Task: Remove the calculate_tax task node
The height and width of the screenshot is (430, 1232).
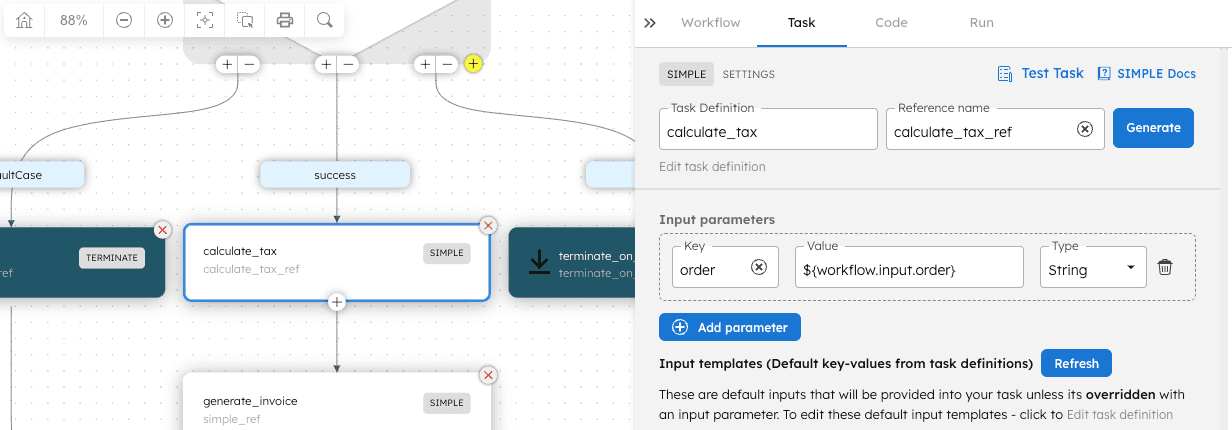Action: [488, 226]
